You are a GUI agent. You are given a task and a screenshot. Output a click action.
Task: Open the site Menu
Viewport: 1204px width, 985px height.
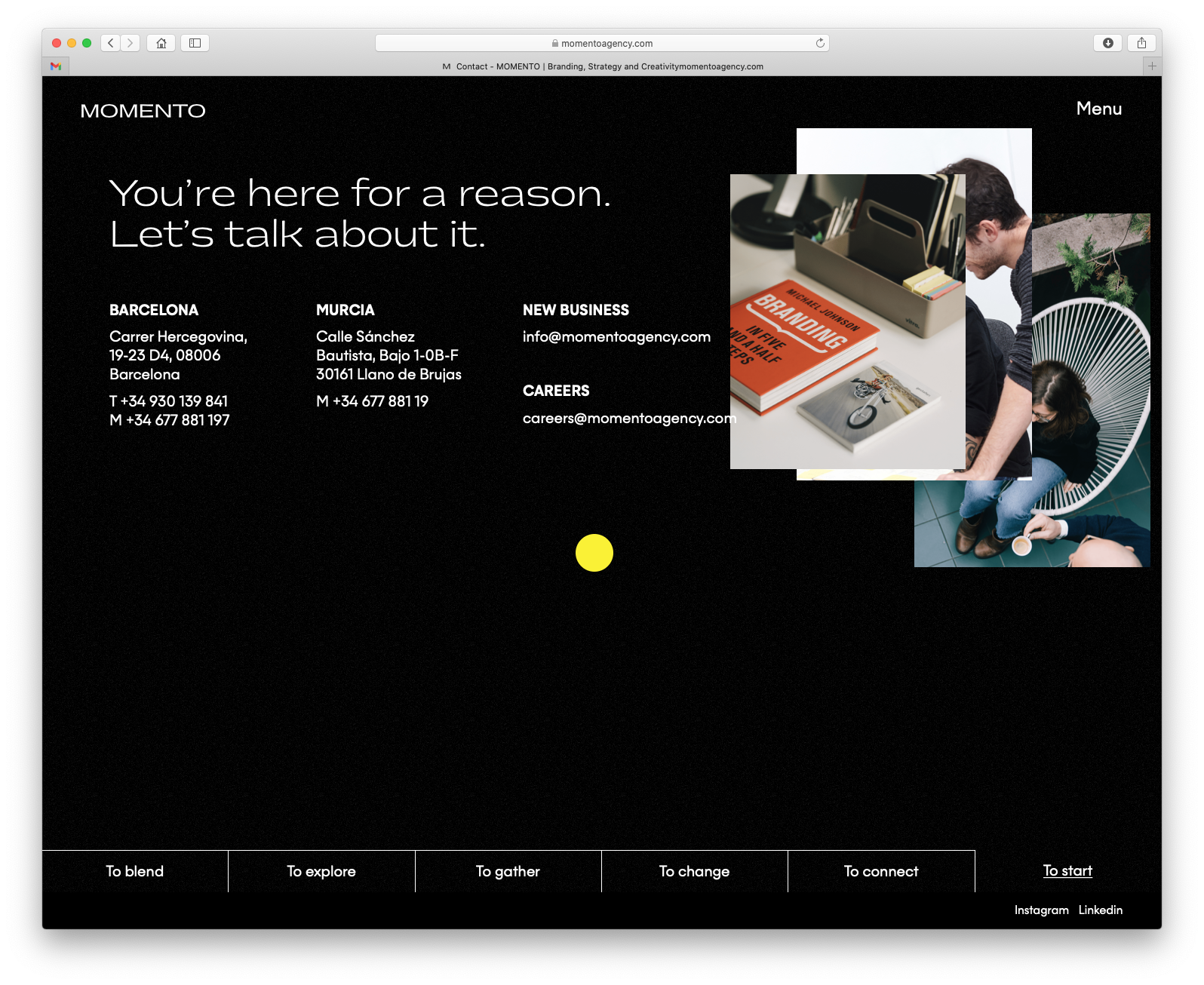click(x=1098, y=109)
